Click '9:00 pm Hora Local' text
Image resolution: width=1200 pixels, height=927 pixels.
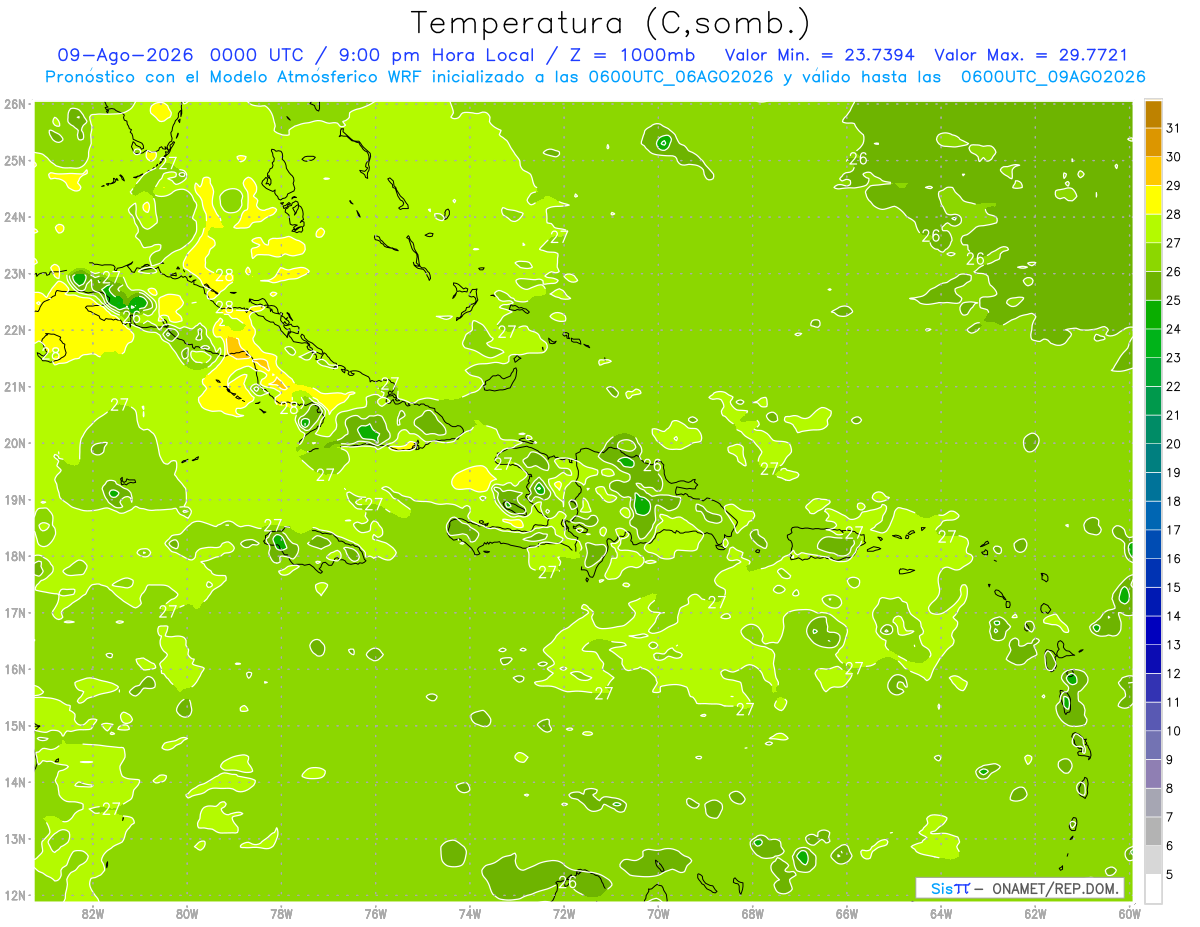click(x=435, y=56)
